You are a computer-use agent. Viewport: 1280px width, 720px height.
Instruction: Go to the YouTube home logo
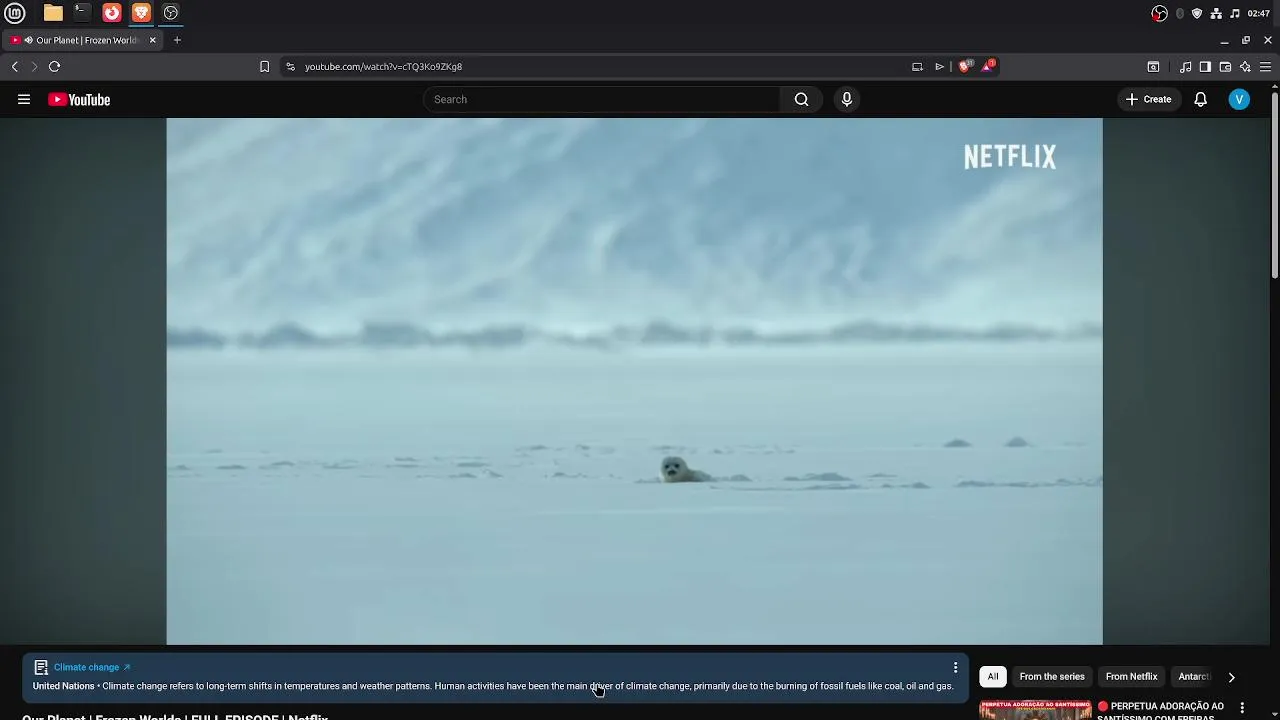79,99
